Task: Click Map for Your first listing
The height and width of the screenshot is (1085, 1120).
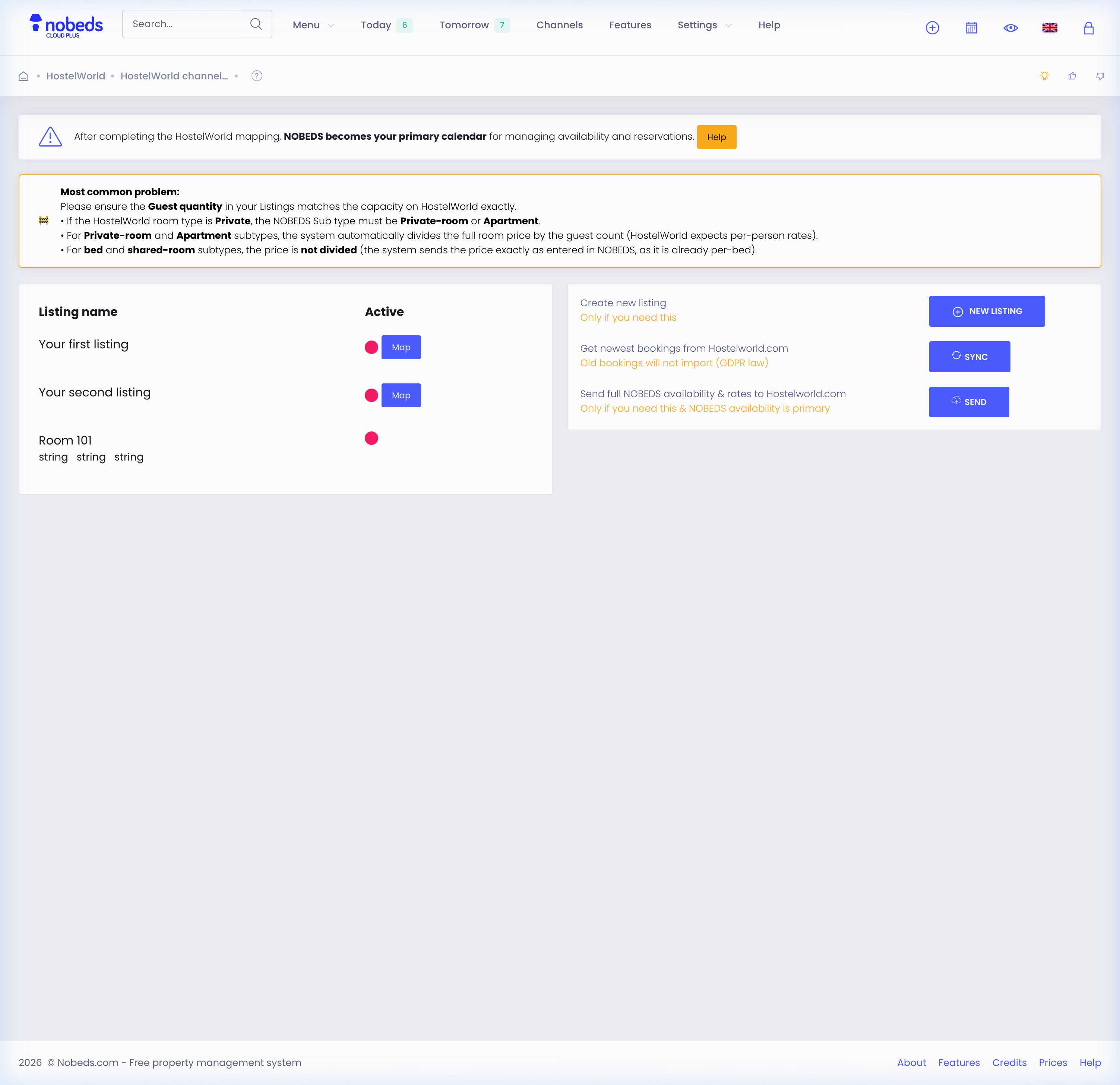Action: point(401,347)
